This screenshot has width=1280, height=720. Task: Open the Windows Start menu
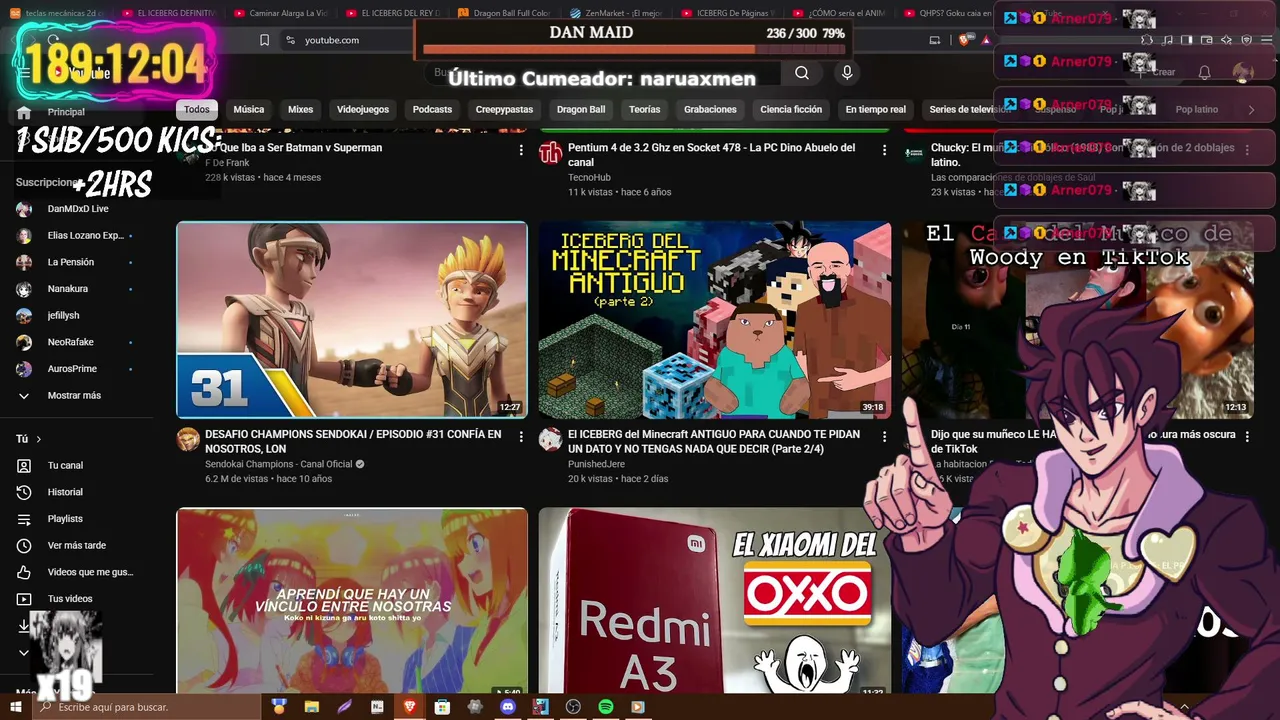click(15, 707)
